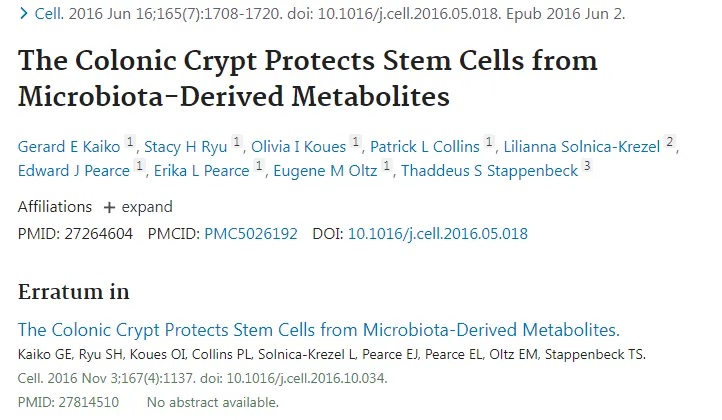The image size is (722, 420).
Task: Open author Olivia I Koues
Action: click(x=298, y=147)
